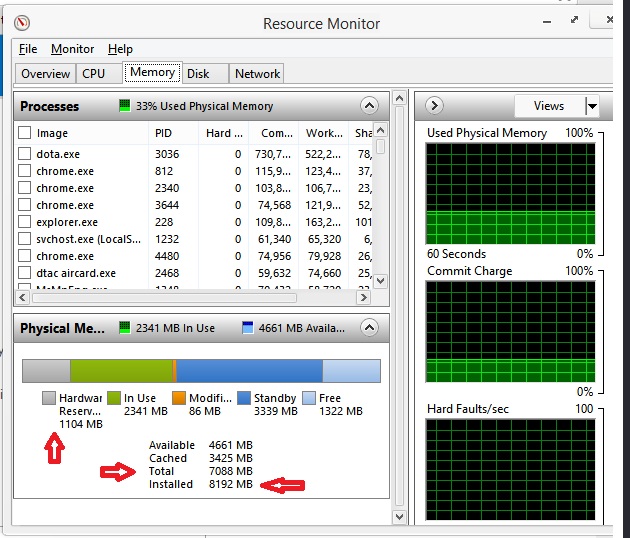Viewport: 630px width, 538px height.
Task: Click the Views button
Action: pos(549,106)
